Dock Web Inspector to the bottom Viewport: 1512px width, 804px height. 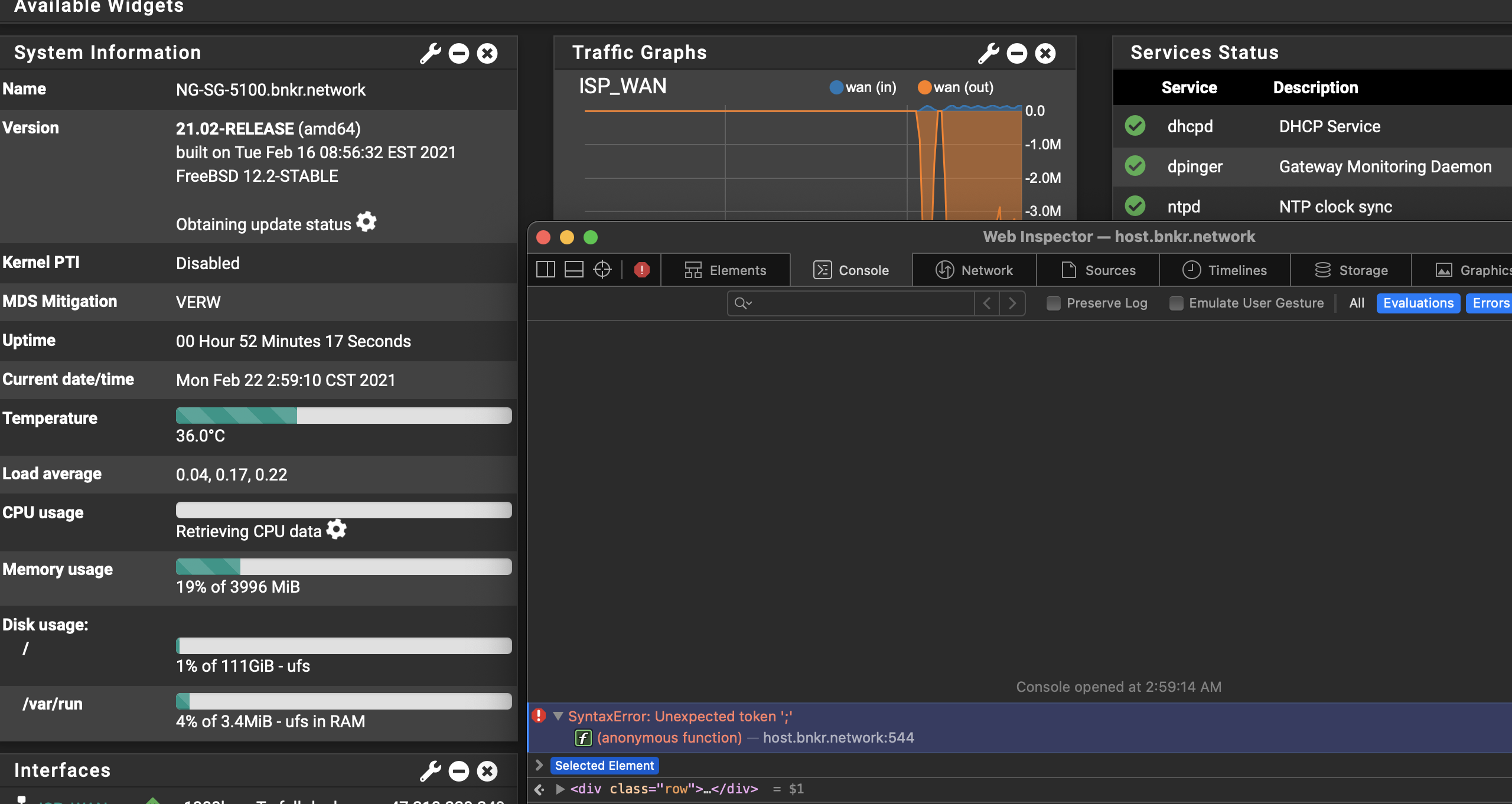click(x=574, y=270)
